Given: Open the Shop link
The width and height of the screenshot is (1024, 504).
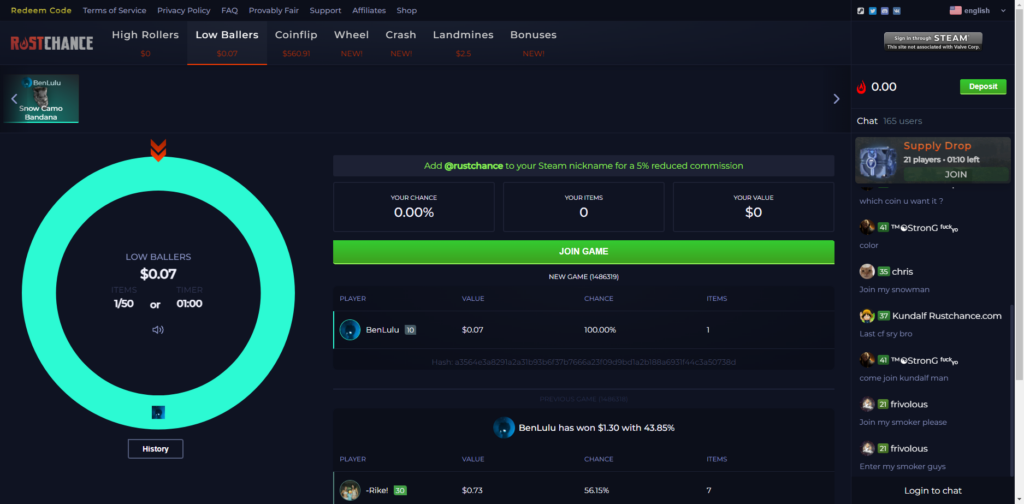Looking at the screenshot, I should 406,10.
